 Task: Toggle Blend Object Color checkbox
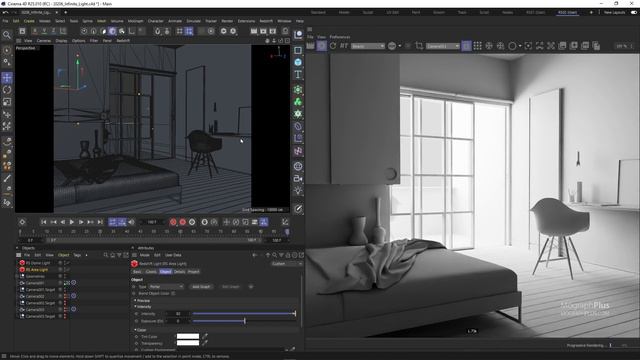pyautogui.click(x=173, y=293)
